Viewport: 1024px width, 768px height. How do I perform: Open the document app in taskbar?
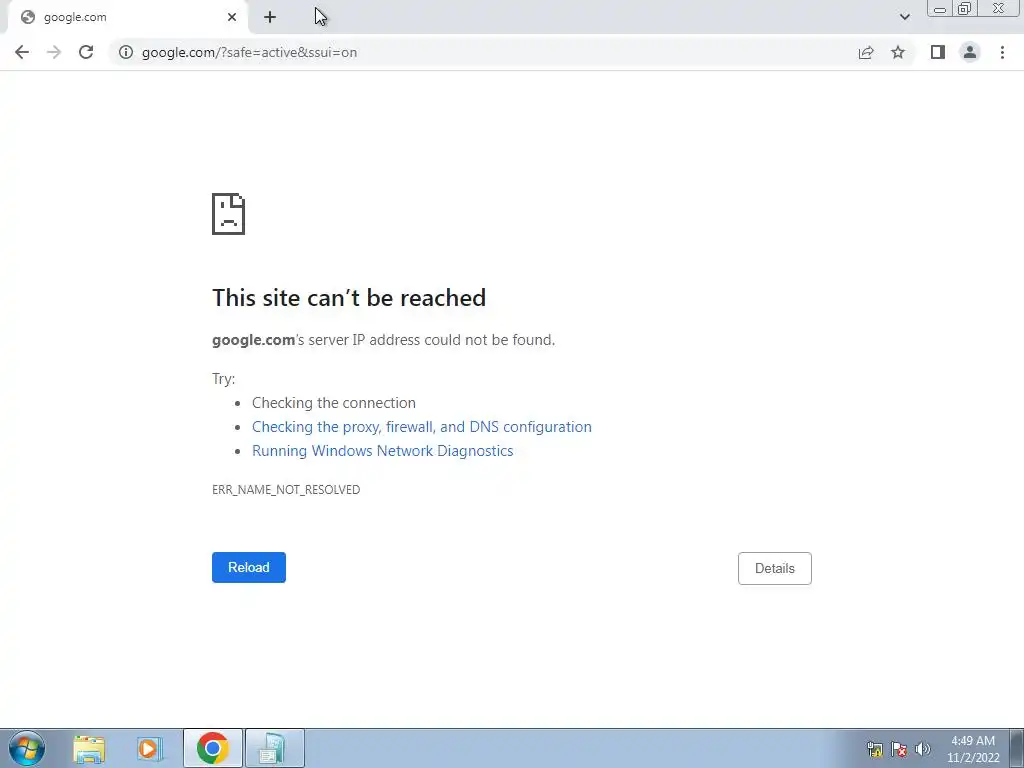coord(274,748)
